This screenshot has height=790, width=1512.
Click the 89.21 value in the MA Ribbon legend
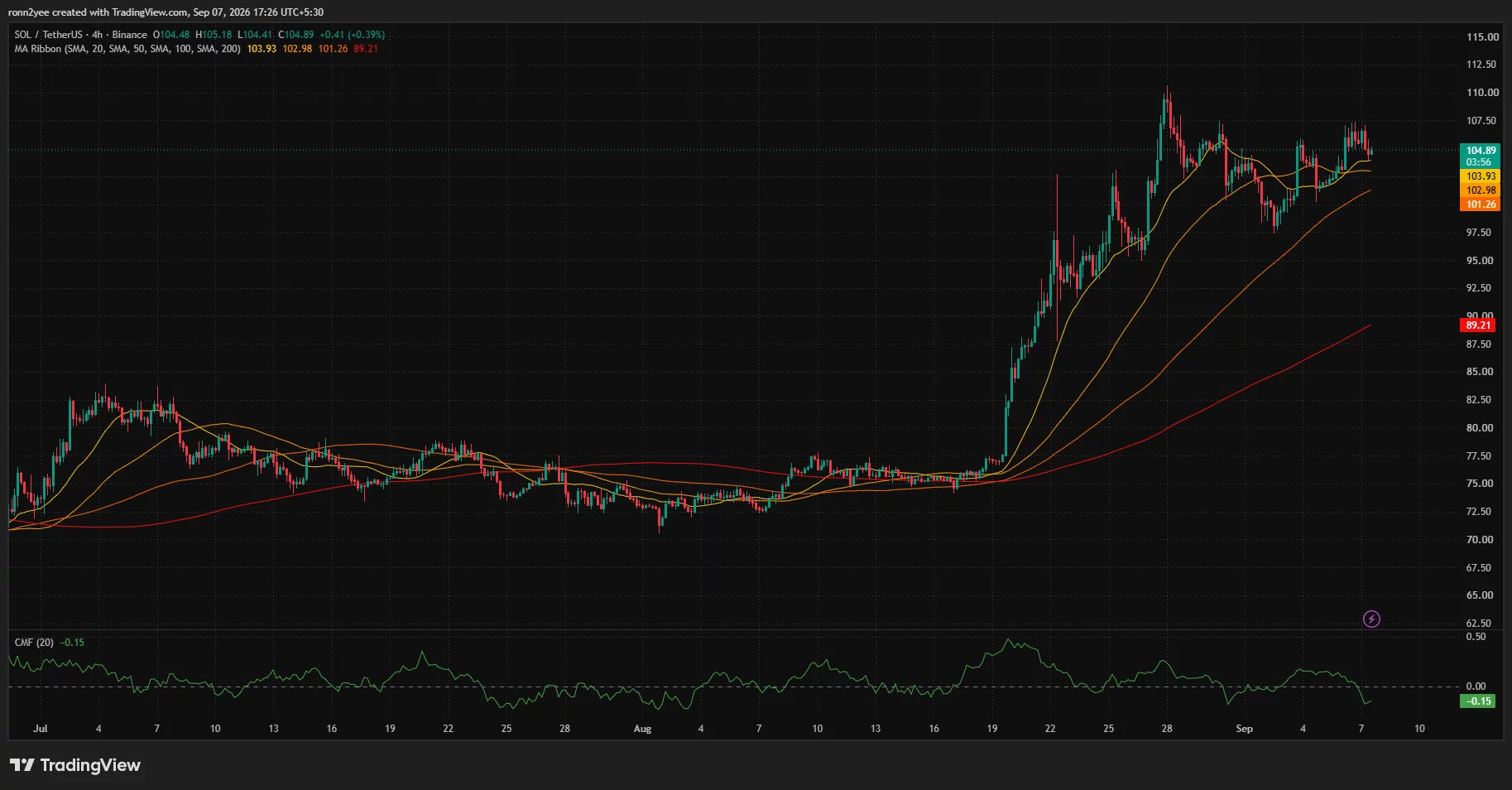[366, 49]
